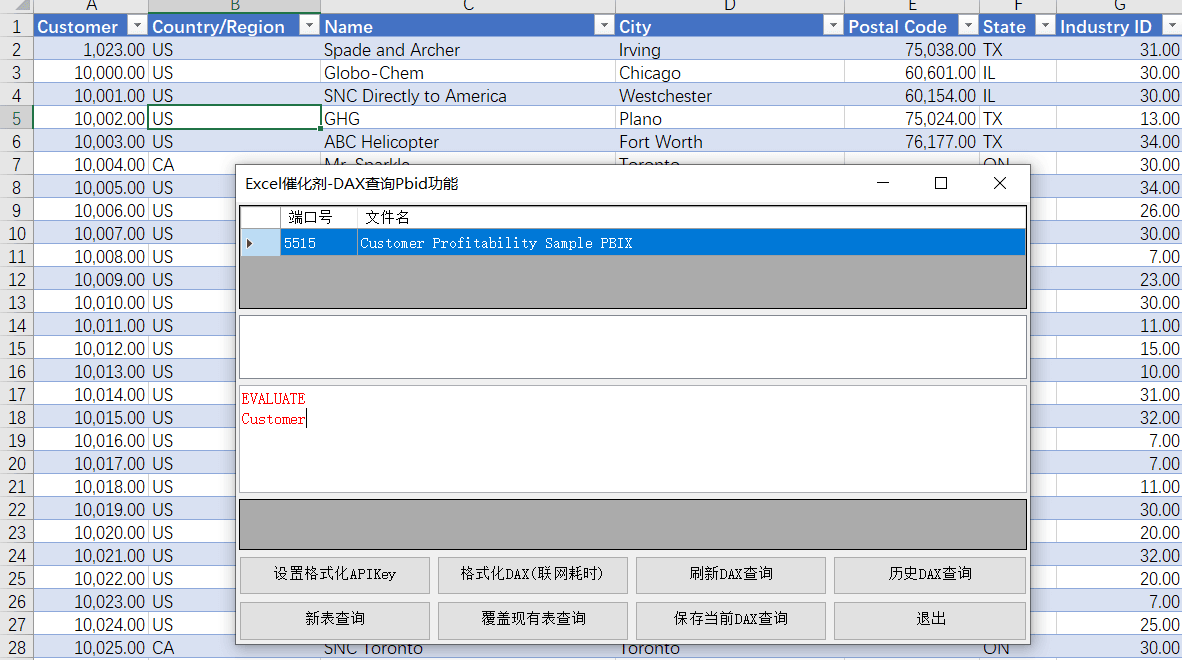Open the City column filter dropdown
The width and height of the screenshot is (1182, 660).
pos(833,26)
